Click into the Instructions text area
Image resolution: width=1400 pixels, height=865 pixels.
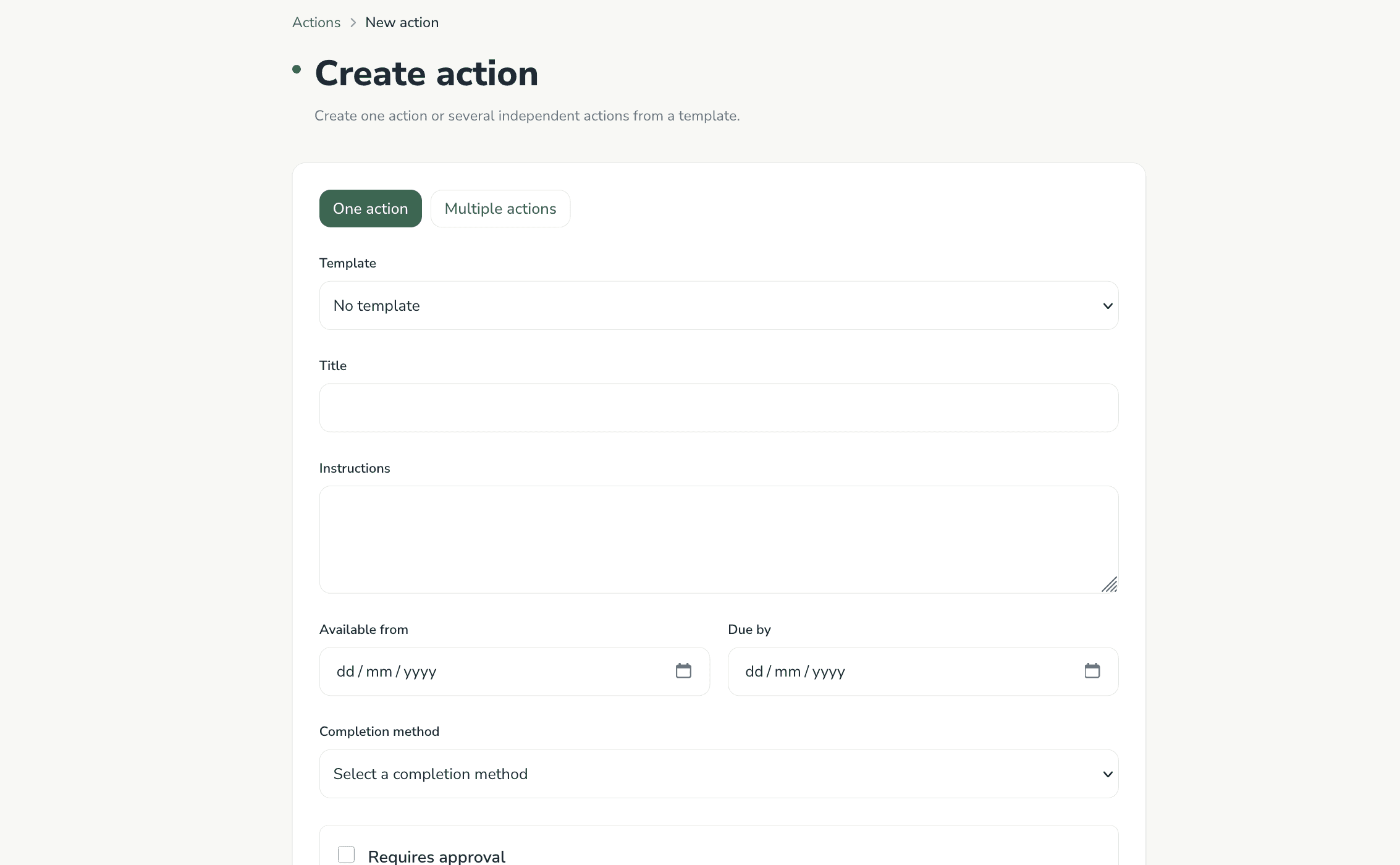coord(719,540)
